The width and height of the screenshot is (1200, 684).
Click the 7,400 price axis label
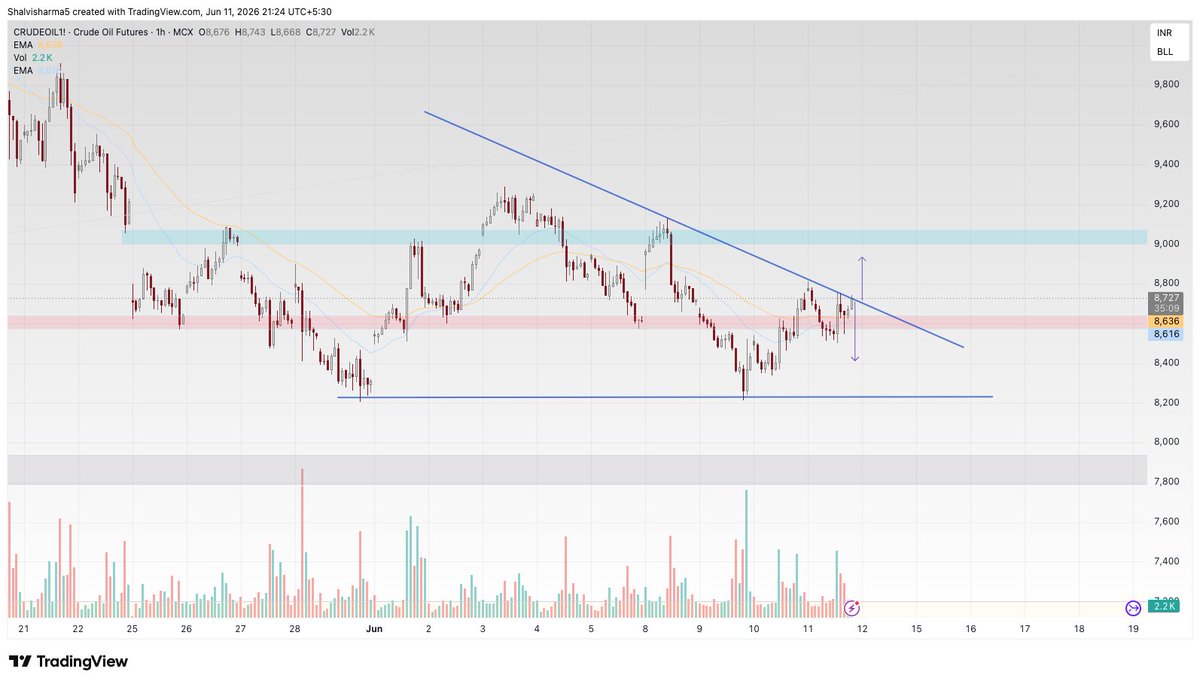pos(1166,562)
